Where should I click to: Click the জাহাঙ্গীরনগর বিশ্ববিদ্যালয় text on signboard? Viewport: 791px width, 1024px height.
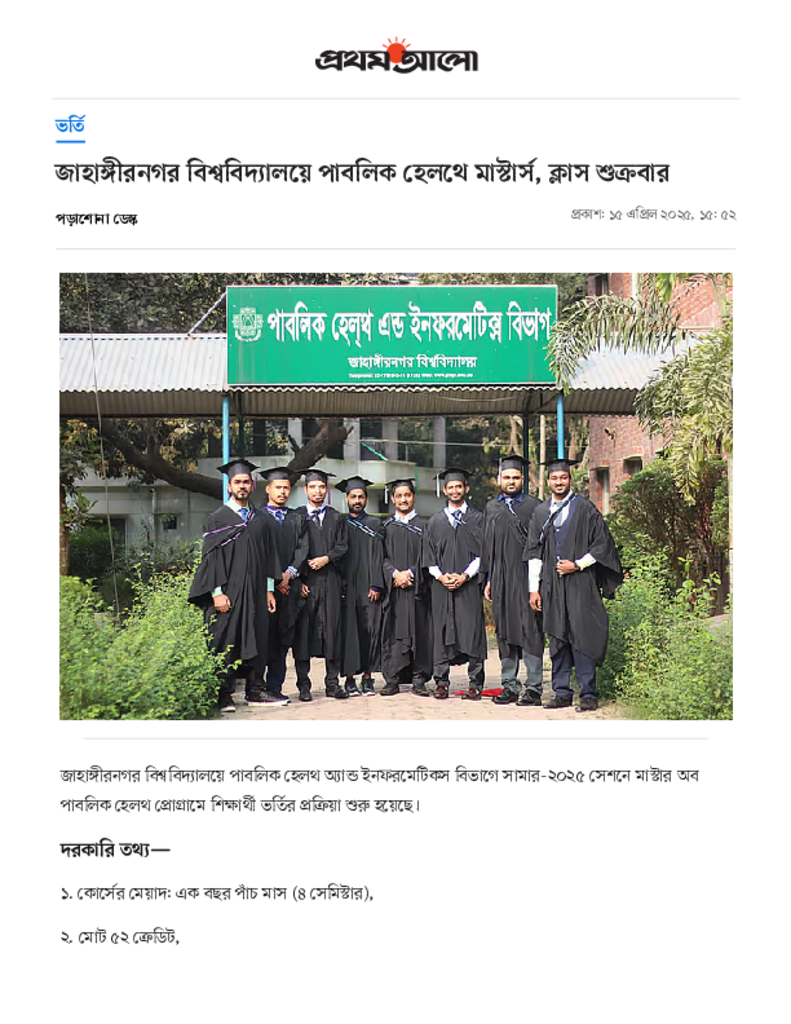[412, 361]
